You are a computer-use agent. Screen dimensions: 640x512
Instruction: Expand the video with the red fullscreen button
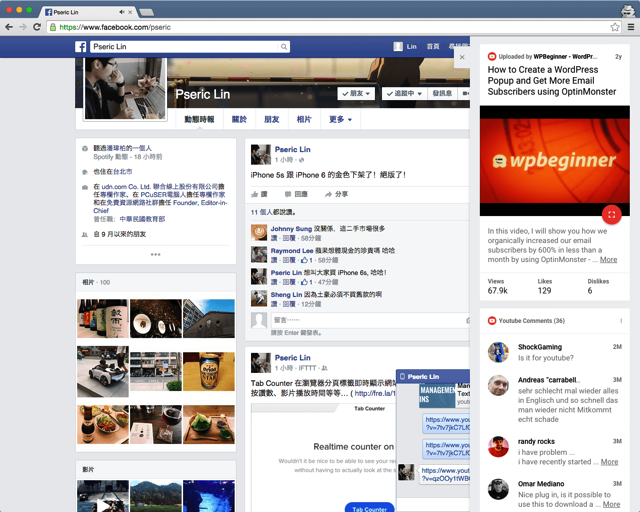pos(611,215)
